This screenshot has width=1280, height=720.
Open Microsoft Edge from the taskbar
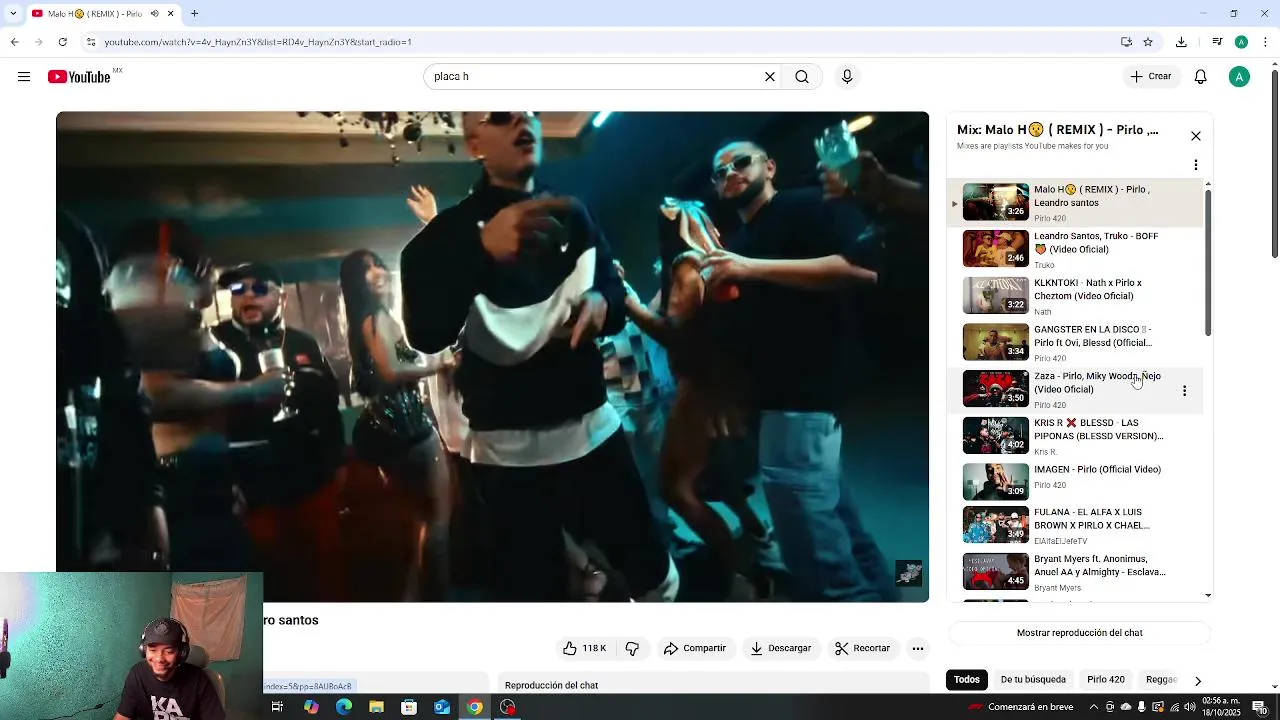(343, 707)
